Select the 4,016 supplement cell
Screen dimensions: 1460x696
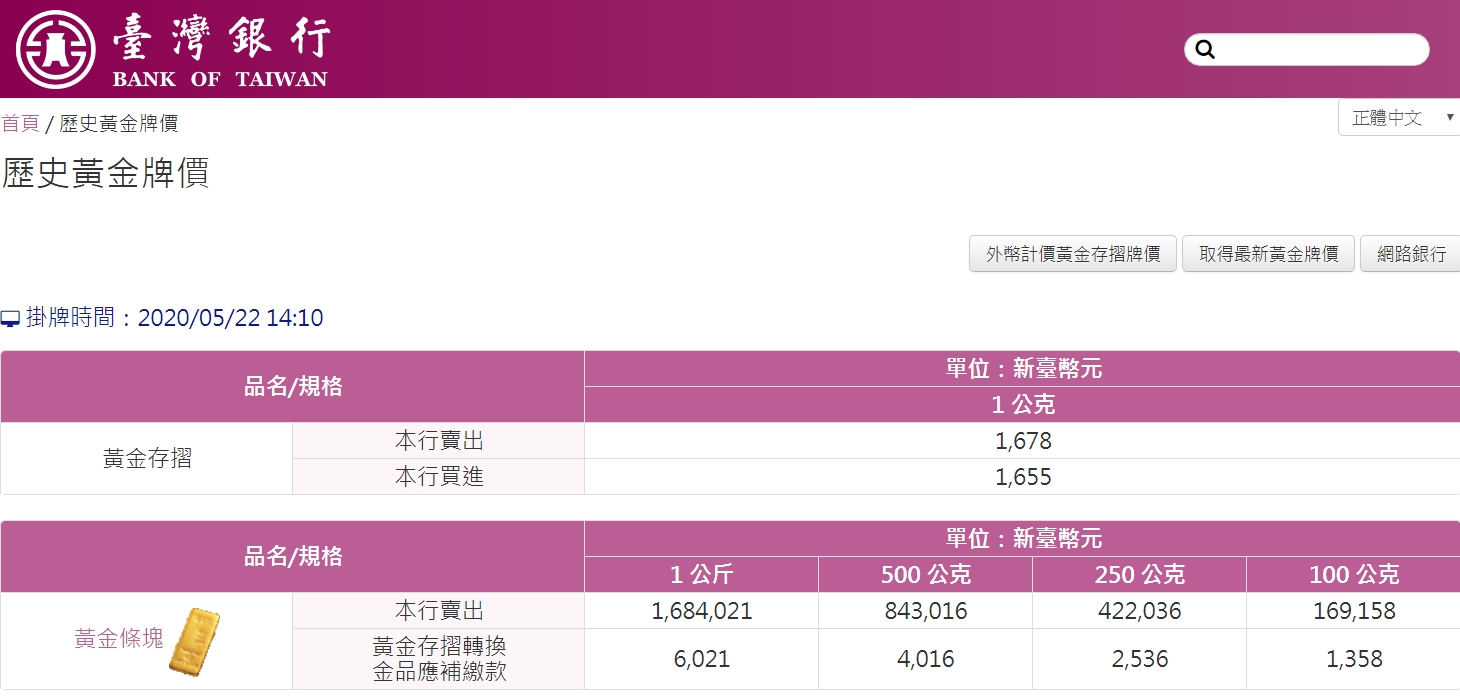click(x=926, y=659)
